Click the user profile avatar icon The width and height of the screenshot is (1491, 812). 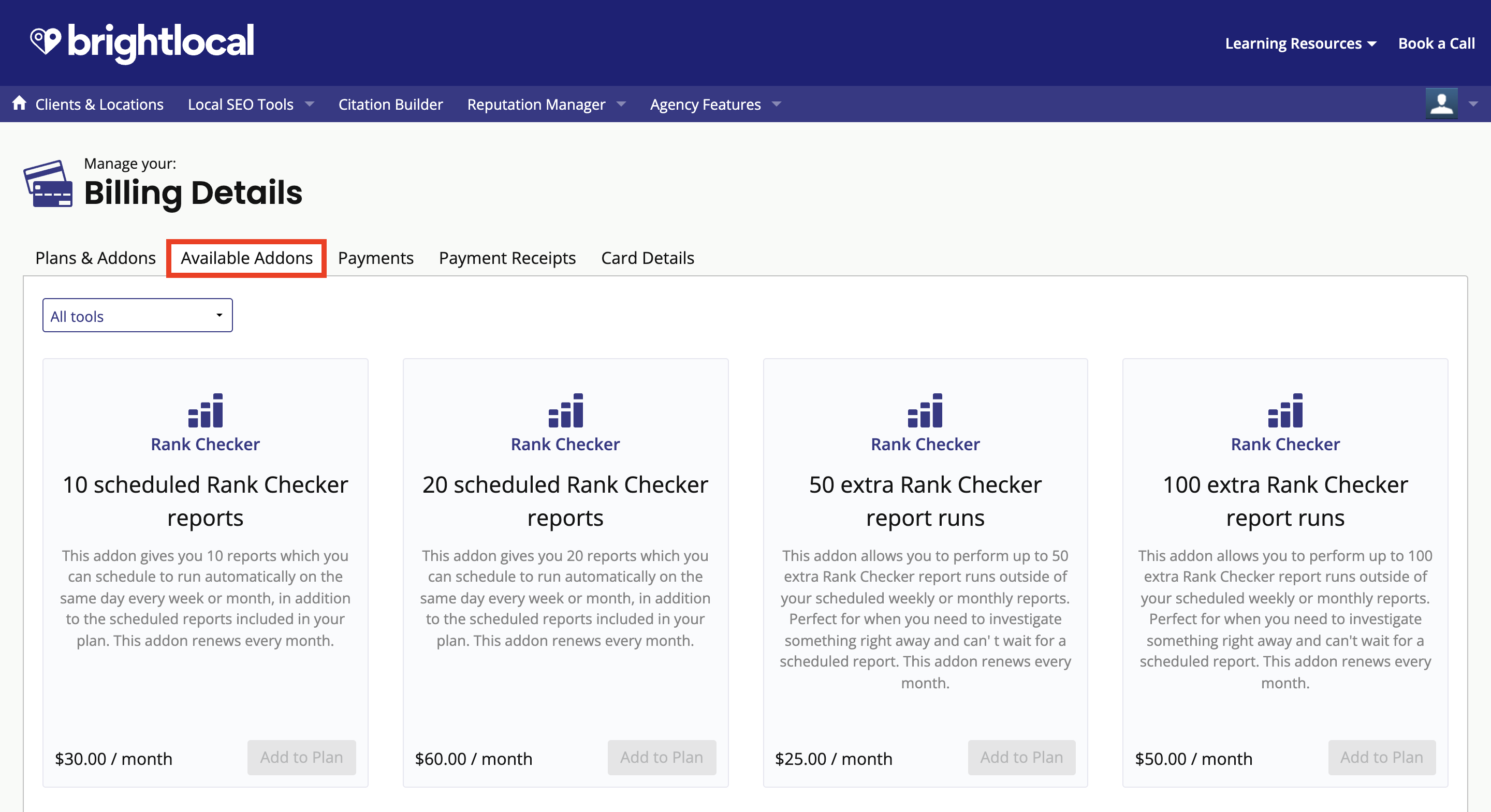(1441, 104)
